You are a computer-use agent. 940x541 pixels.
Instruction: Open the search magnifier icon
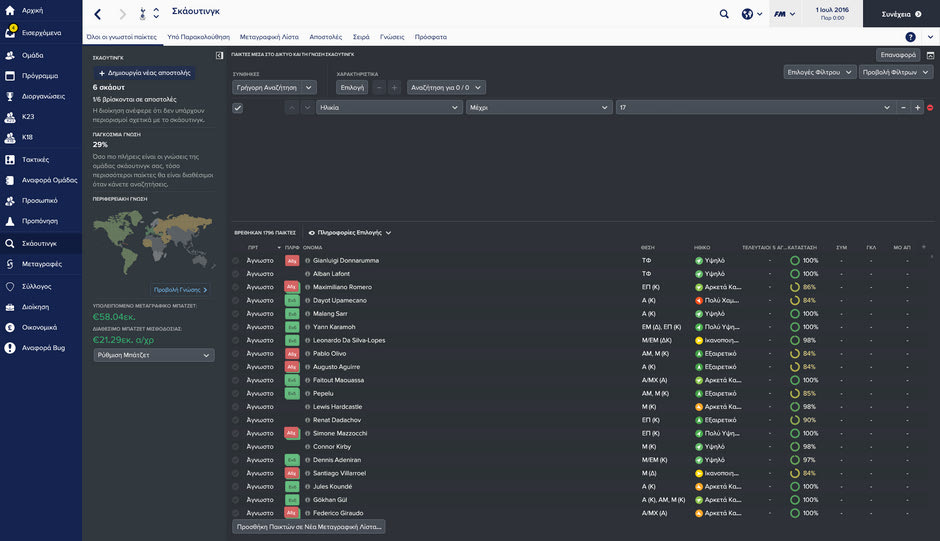[x=724, y=14]
